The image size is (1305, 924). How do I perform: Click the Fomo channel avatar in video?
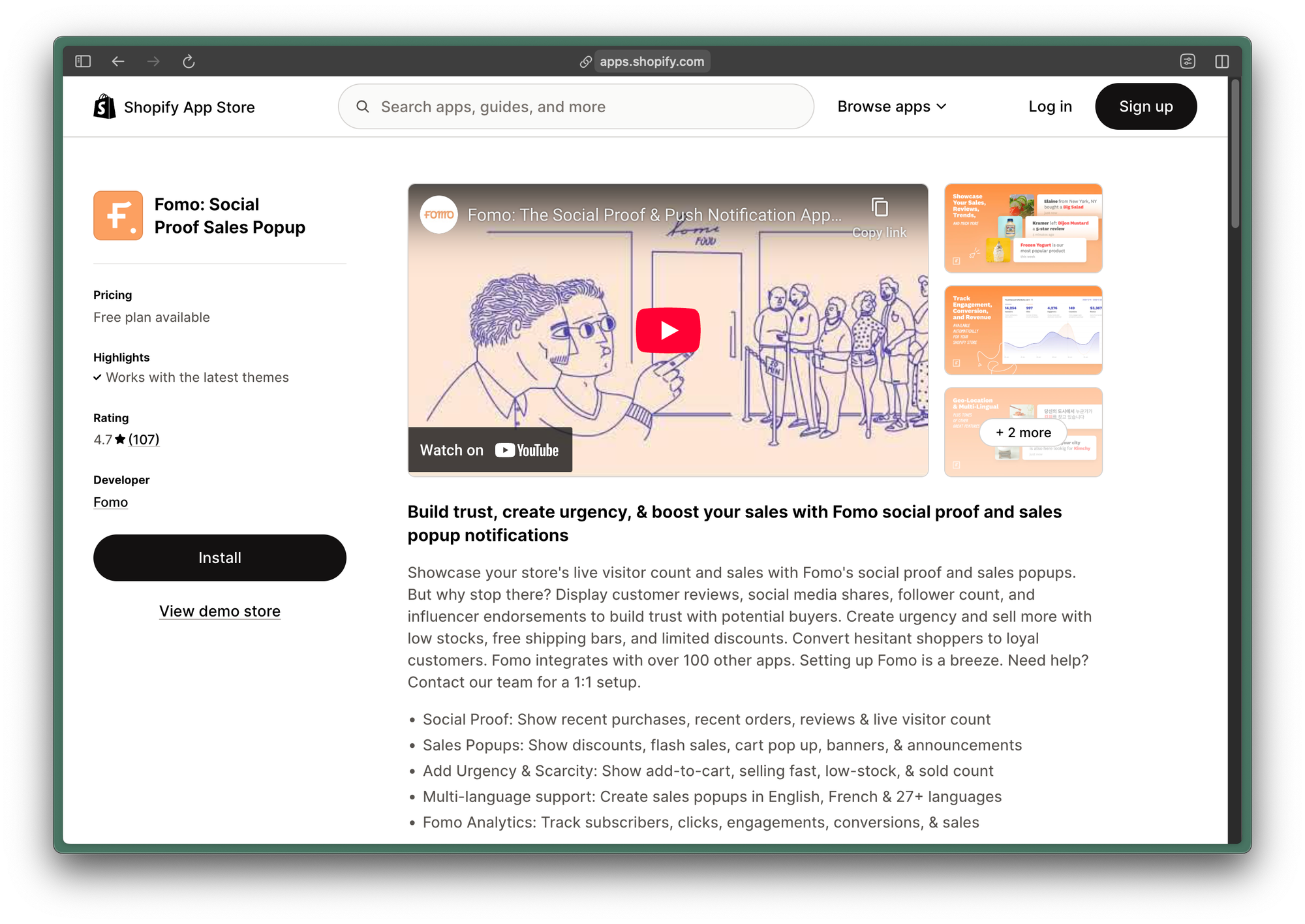click(438, 215)
